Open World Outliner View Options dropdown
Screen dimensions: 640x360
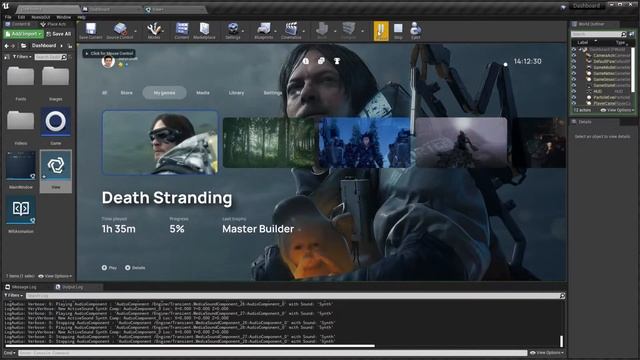click(x=617, y=110)
